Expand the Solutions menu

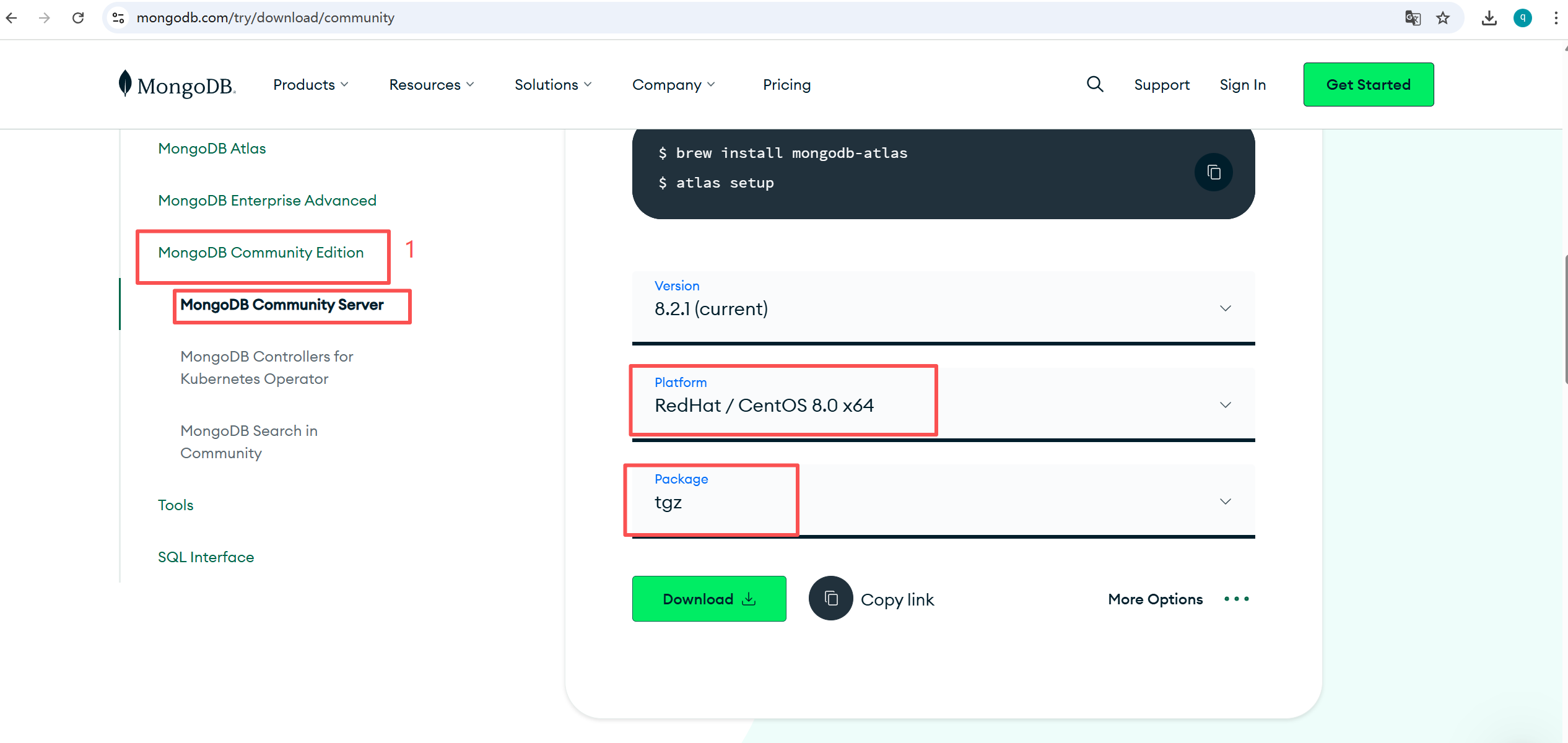(552, 85)
